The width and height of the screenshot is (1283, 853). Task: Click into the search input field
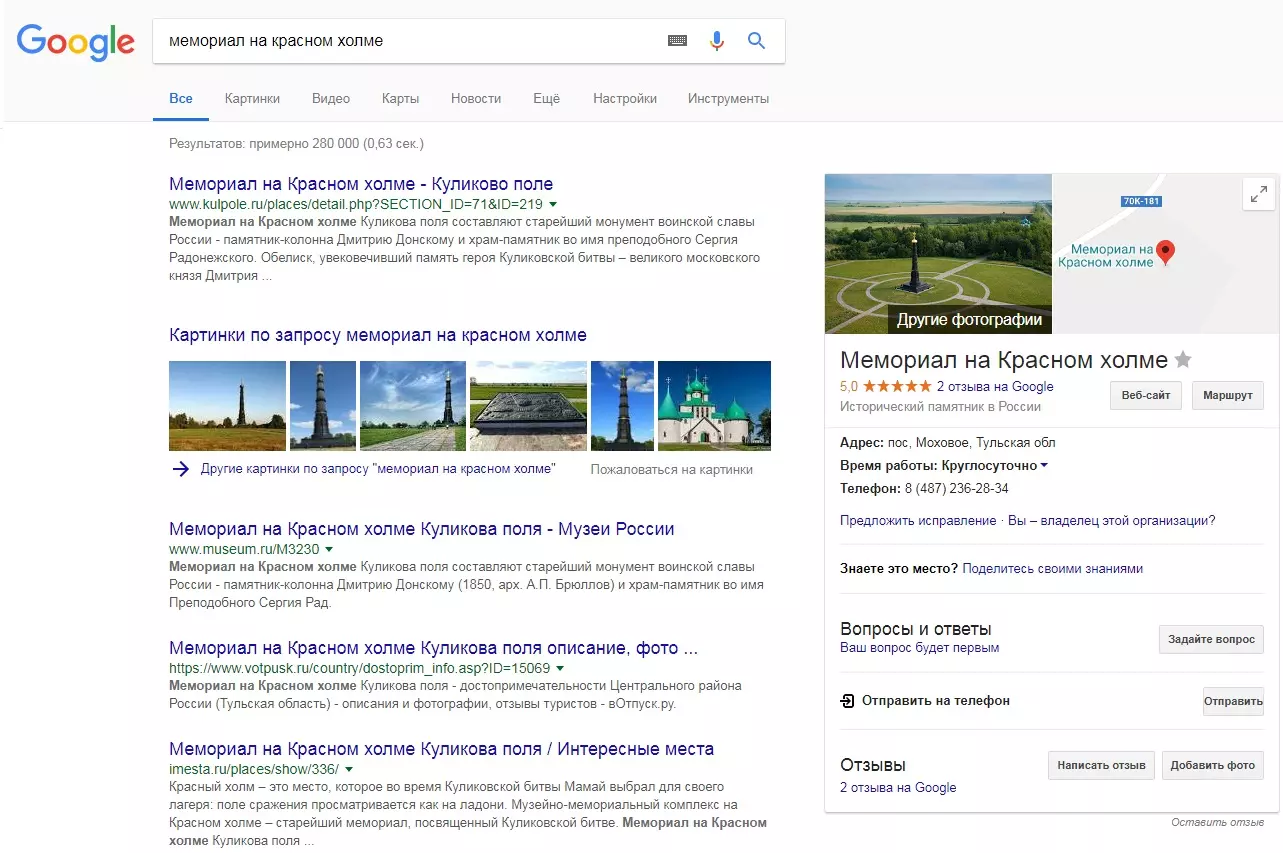click(x=410, y=41)
